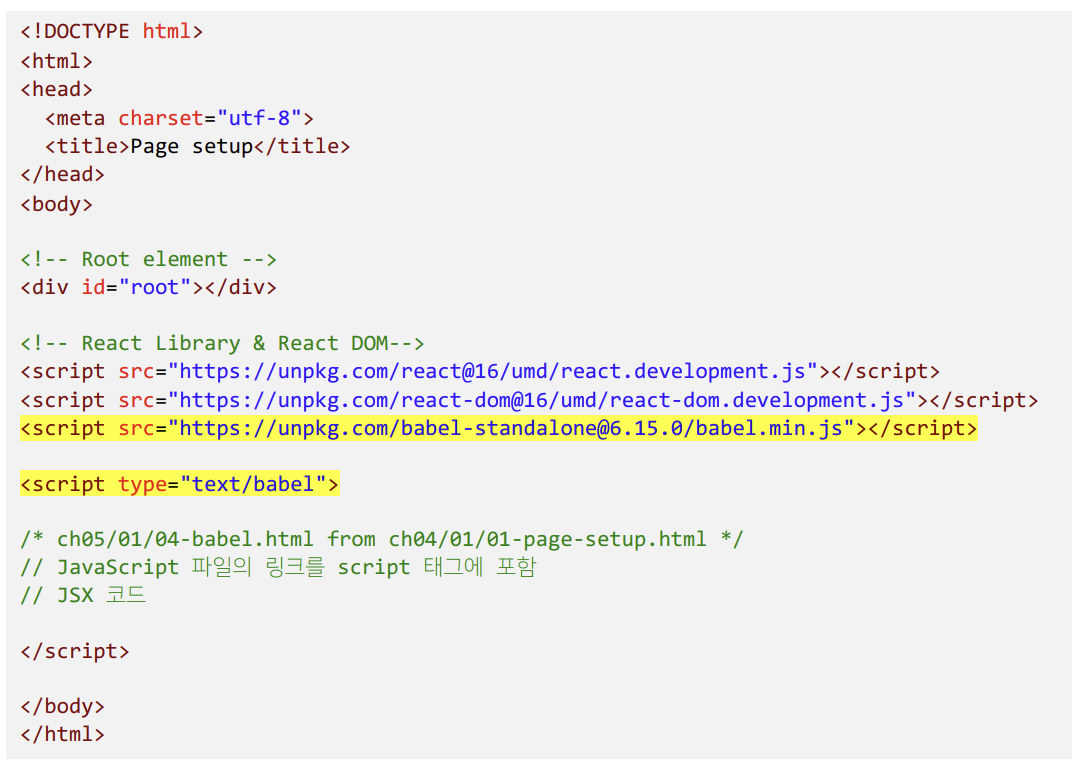Click the <title>Page setup</title> line

(x=197, y=147)
